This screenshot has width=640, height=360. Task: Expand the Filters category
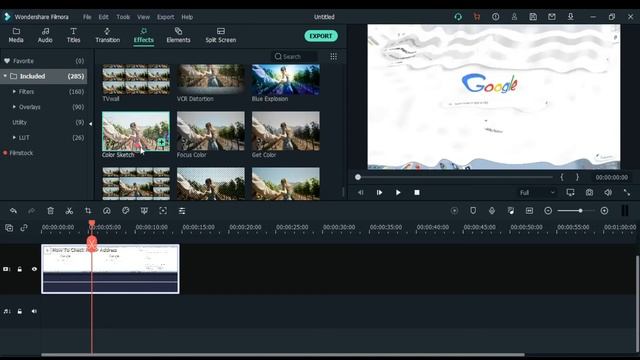(x=14, y=91)
